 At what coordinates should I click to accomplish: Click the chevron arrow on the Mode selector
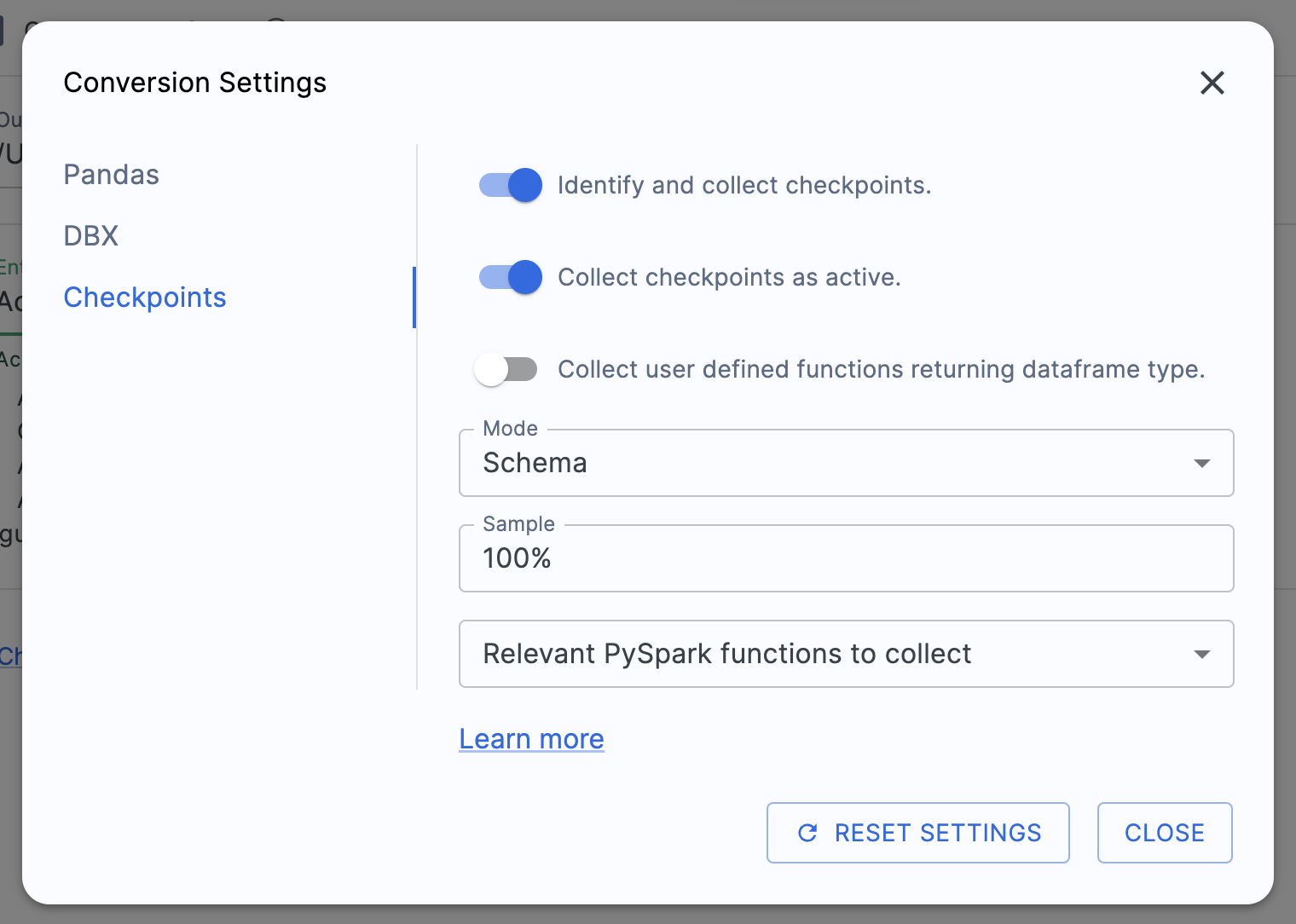point(1202,463)
